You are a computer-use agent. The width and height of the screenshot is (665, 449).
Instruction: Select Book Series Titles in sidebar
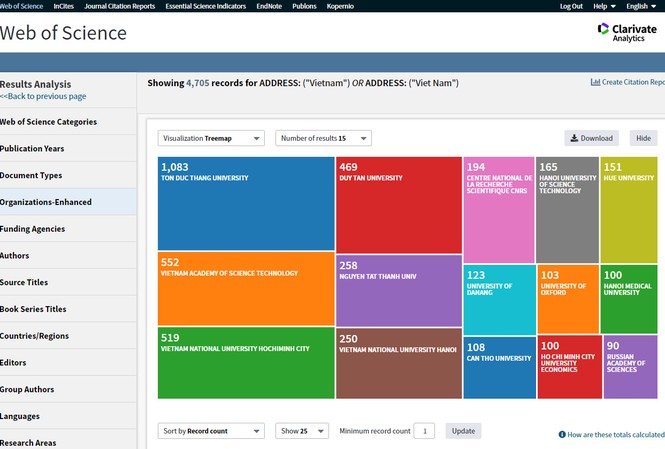tap(68, 309)
